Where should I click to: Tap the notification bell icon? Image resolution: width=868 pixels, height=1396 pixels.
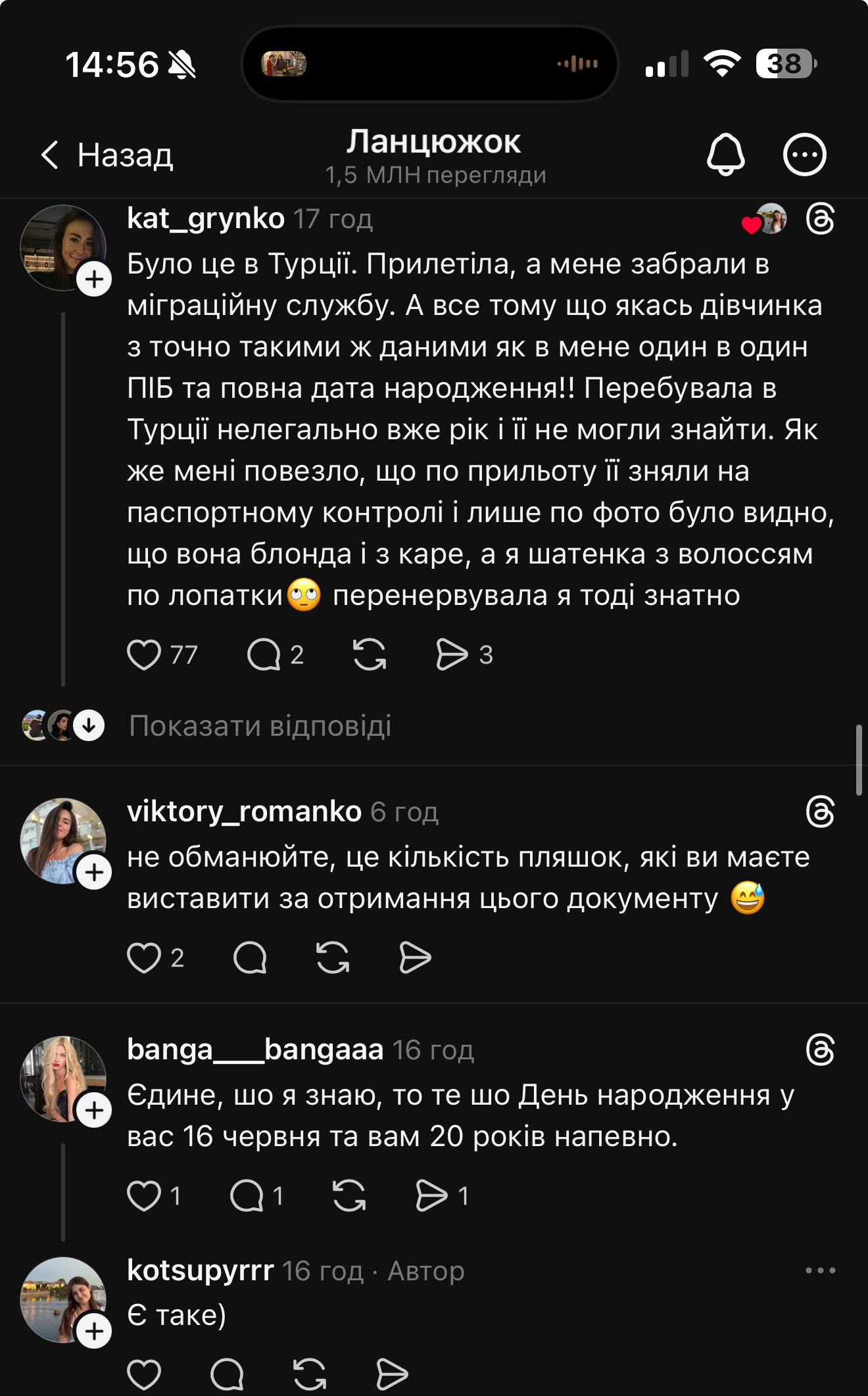(725, 155)
